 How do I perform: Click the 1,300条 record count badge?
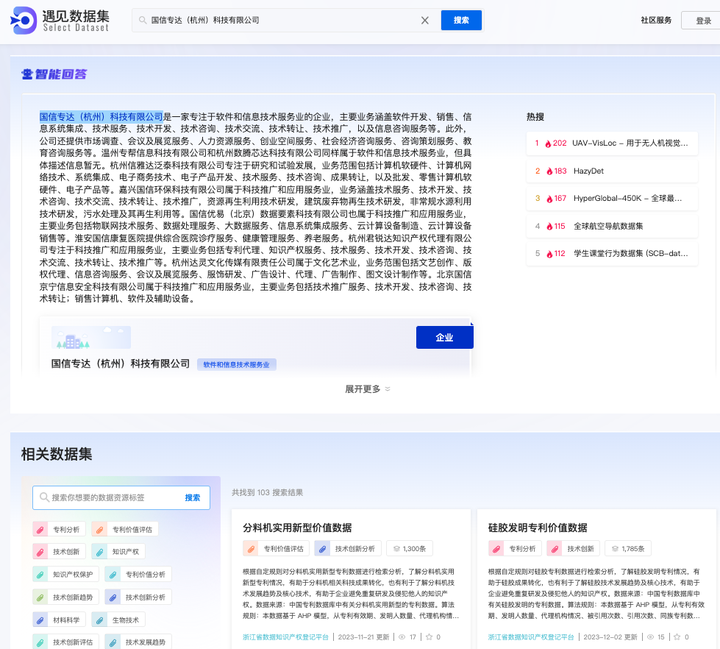point(410,548)
